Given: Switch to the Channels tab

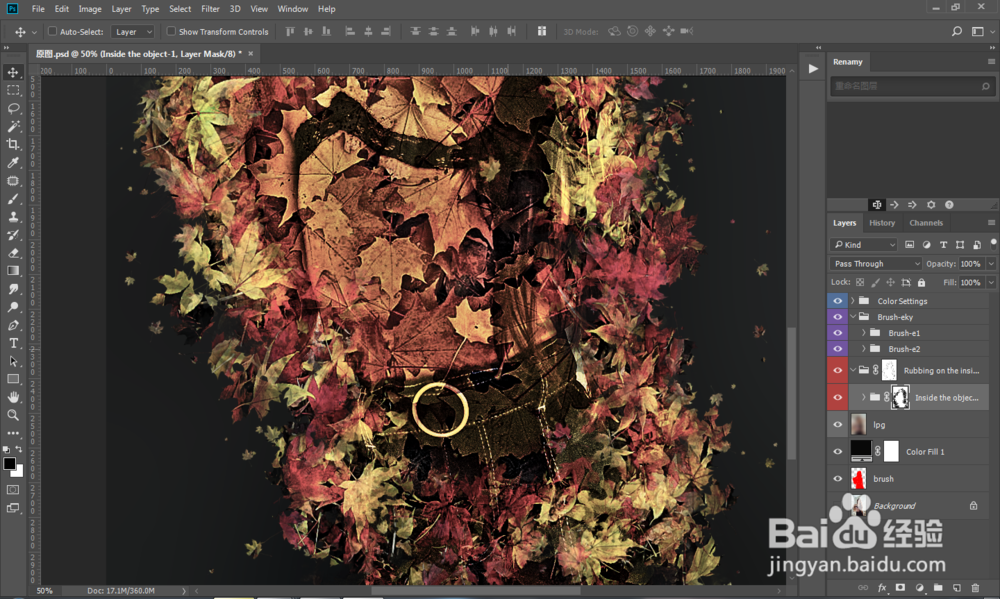Looking at the screenshot, I should (926, 223).
